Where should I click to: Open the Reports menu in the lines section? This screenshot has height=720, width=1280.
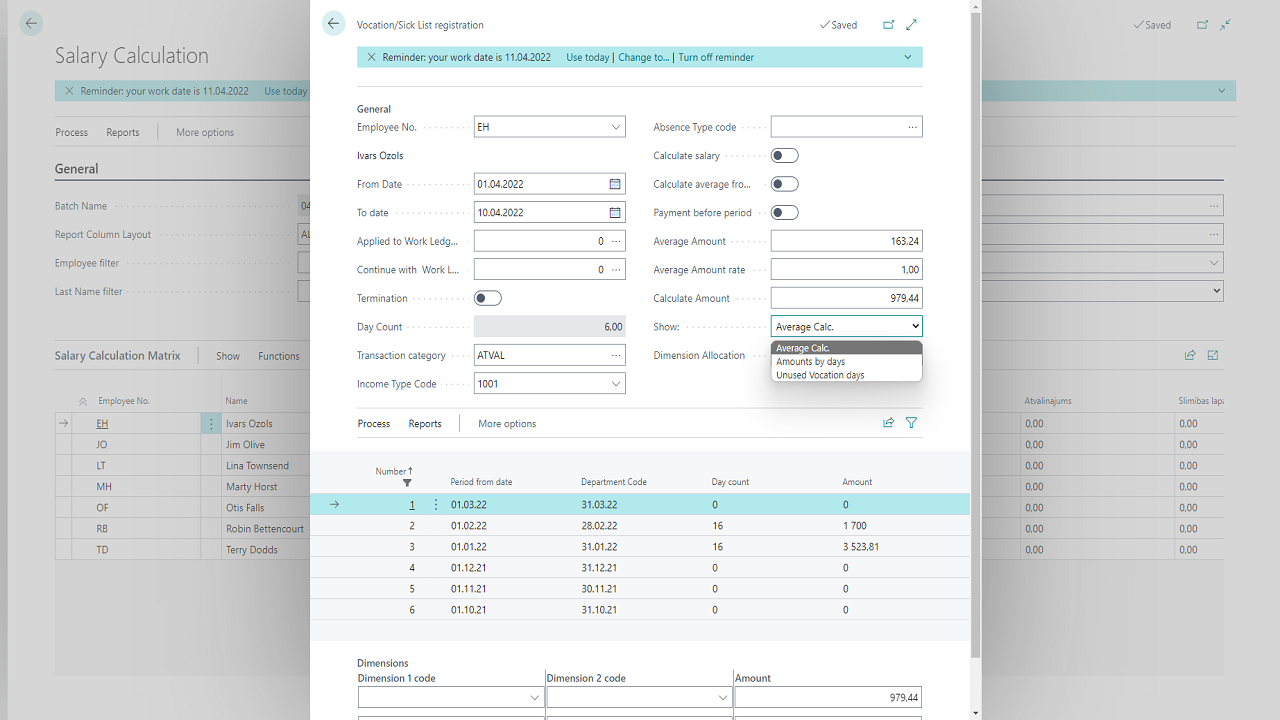coord(424,423)
